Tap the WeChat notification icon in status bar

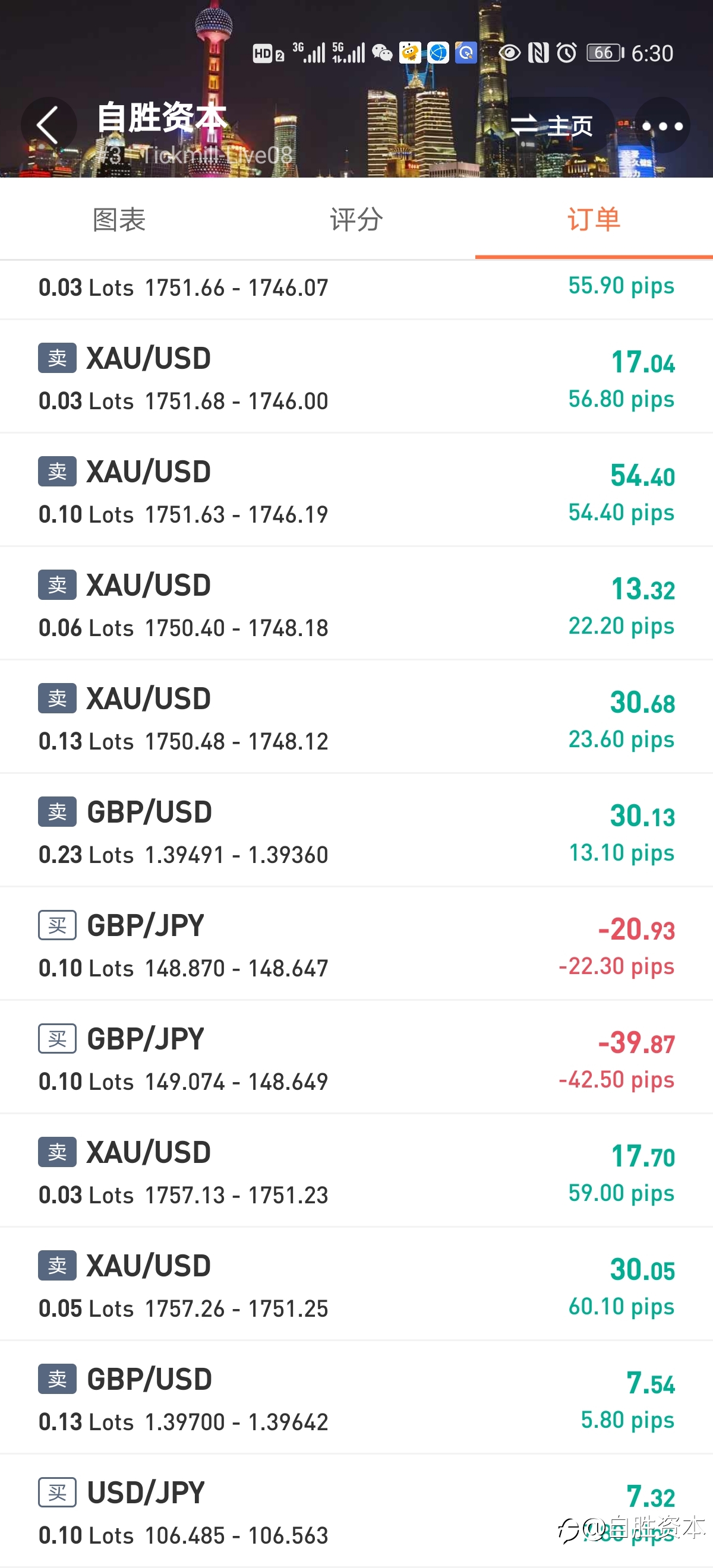[383, 53]
